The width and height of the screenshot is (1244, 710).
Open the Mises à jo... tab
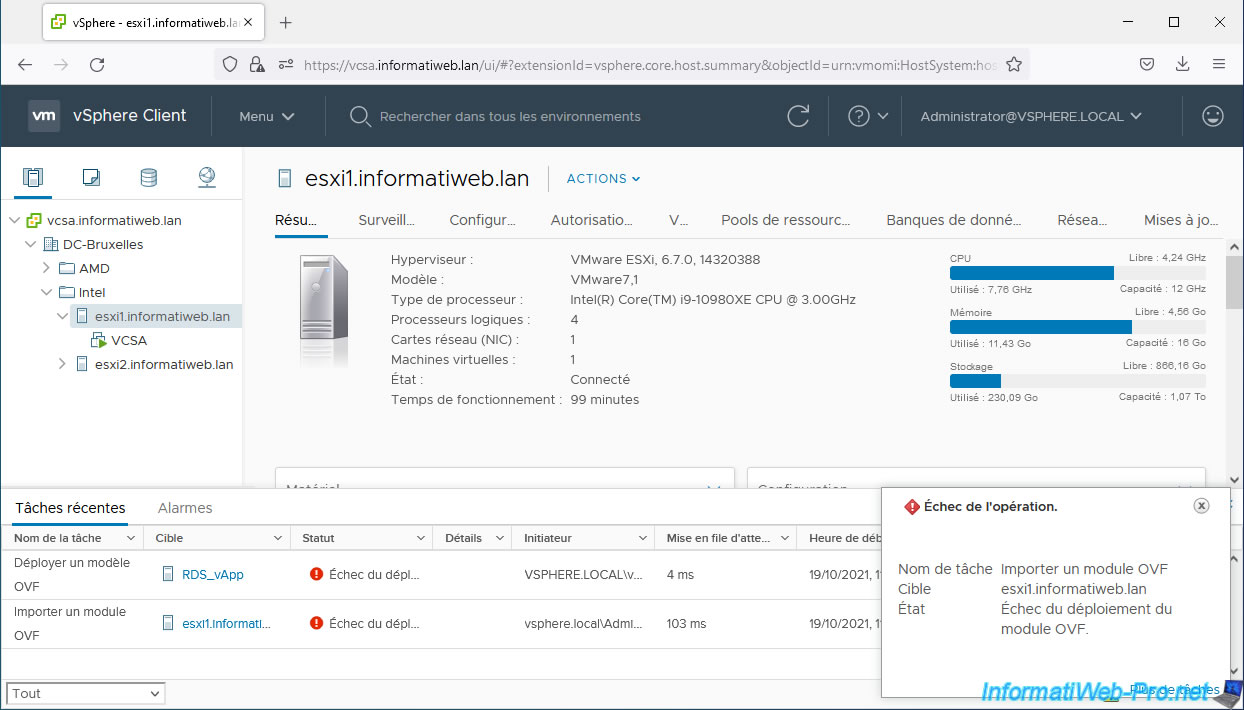(x=1181, y=220)
